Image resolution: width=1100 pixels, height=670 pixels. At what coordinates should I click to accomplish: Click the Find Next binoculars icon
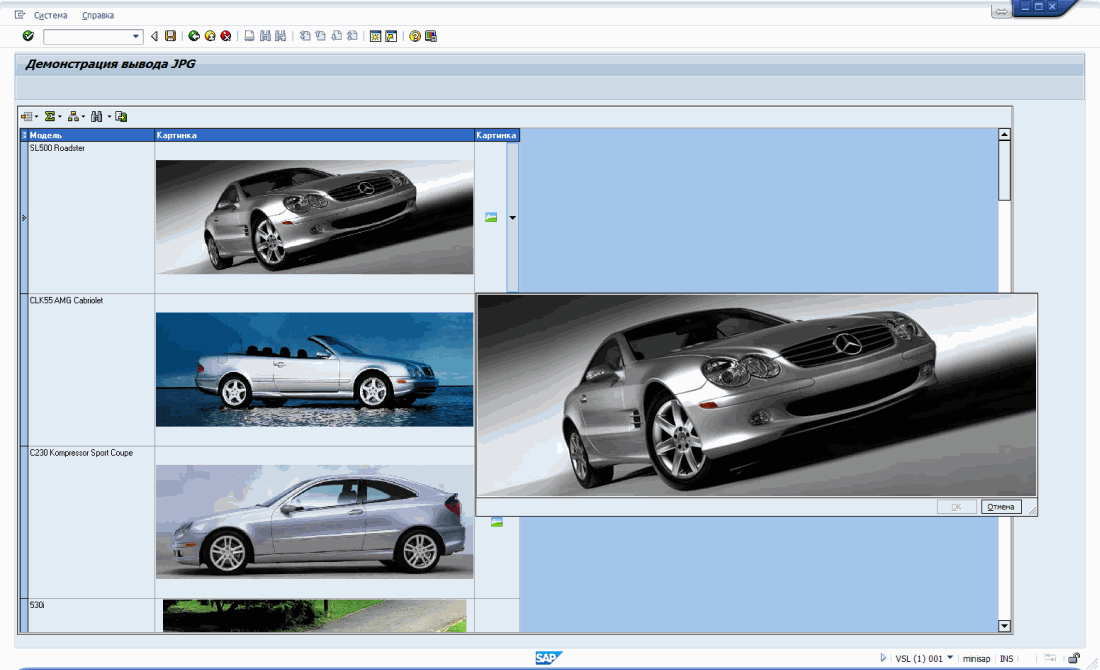pos(281,36)
